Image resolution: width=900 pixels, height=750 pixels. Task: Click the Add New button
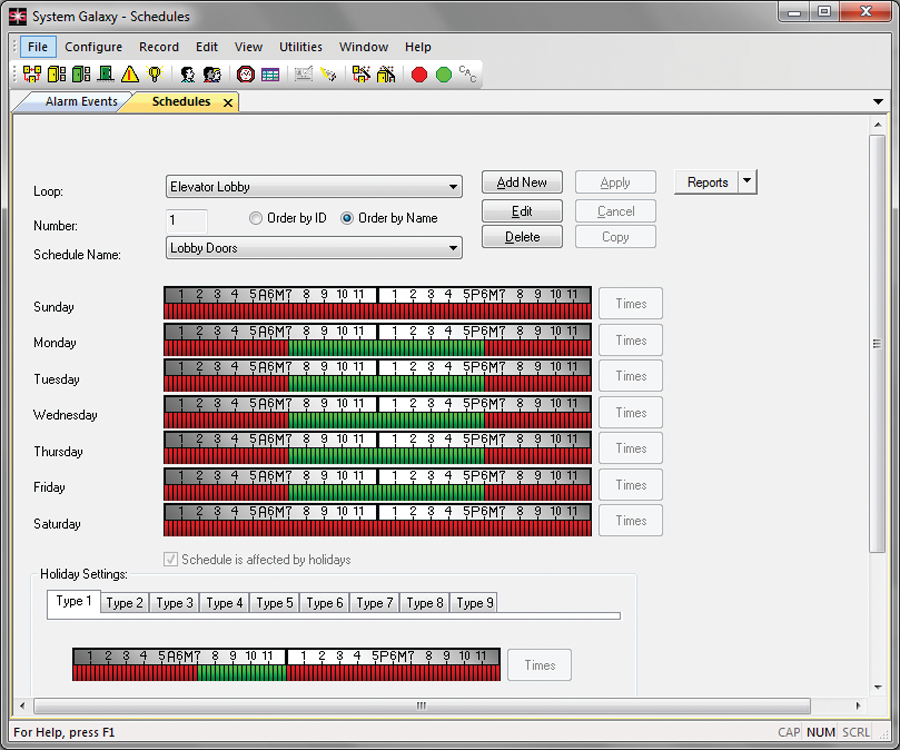(x=522, y=182)
